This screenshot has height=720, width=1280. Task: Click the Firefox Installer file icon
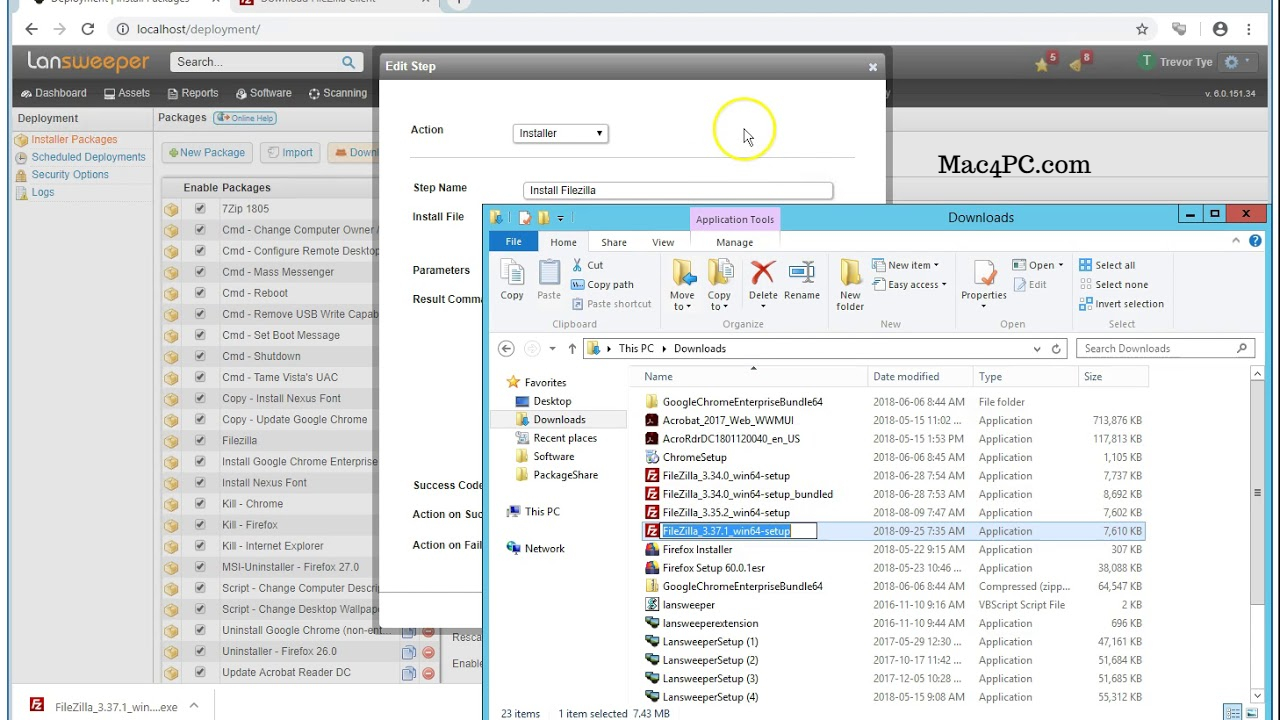652,550
